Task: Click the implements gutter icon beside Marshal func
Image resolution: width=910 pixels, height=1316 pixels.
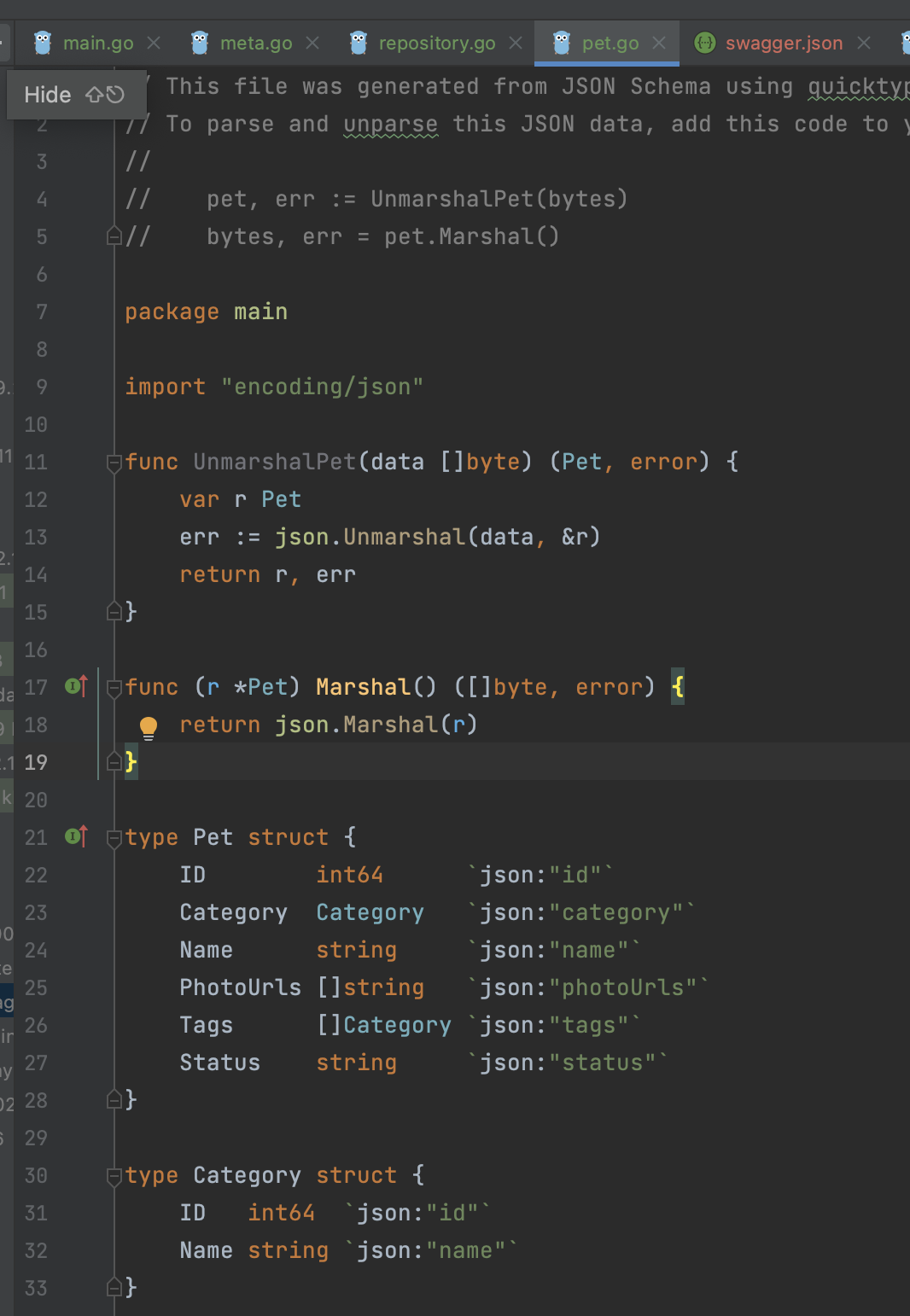Action: pyautogui.click(x=76, y=686)
